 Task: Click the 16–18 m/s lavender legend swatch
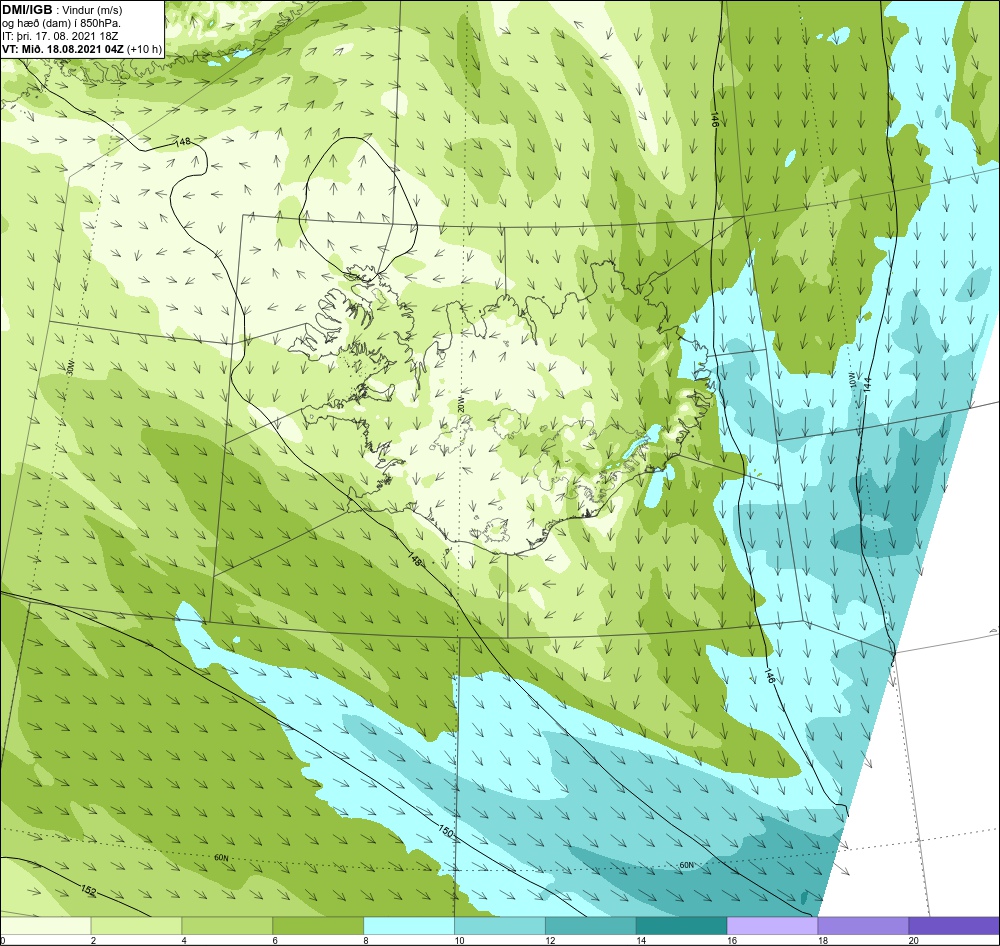coord(772,925)
